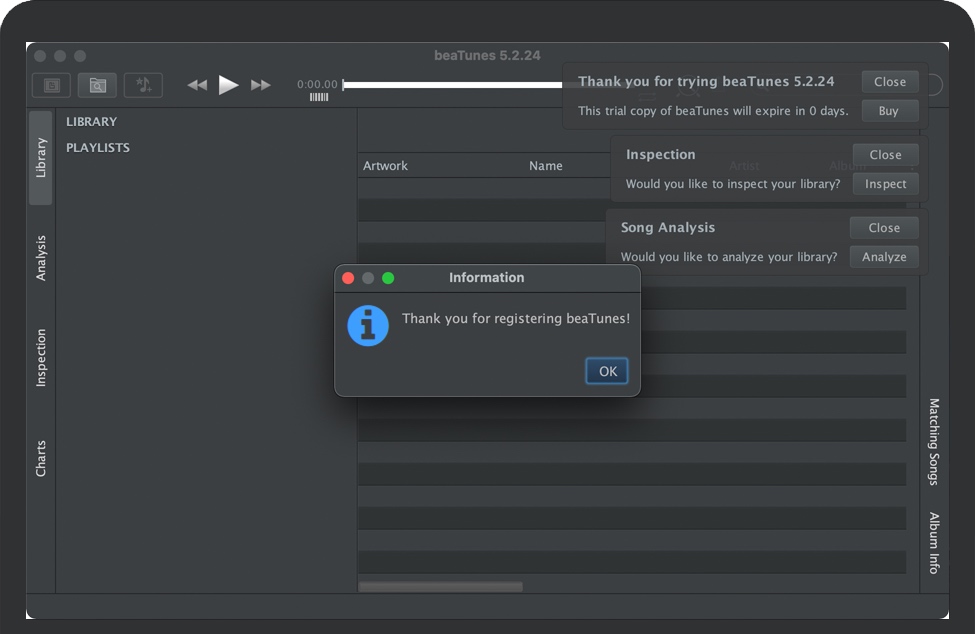
Task: Open the Charts side tab
Action: pos(41,458)
